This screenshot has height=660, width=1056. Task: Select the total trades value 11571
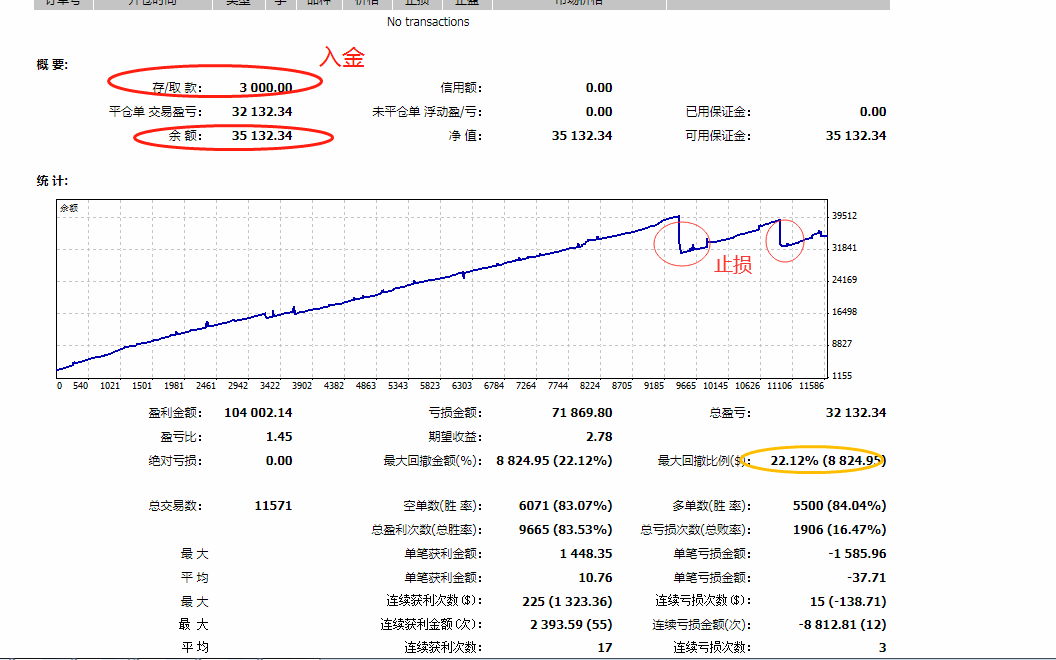(273, 506)
